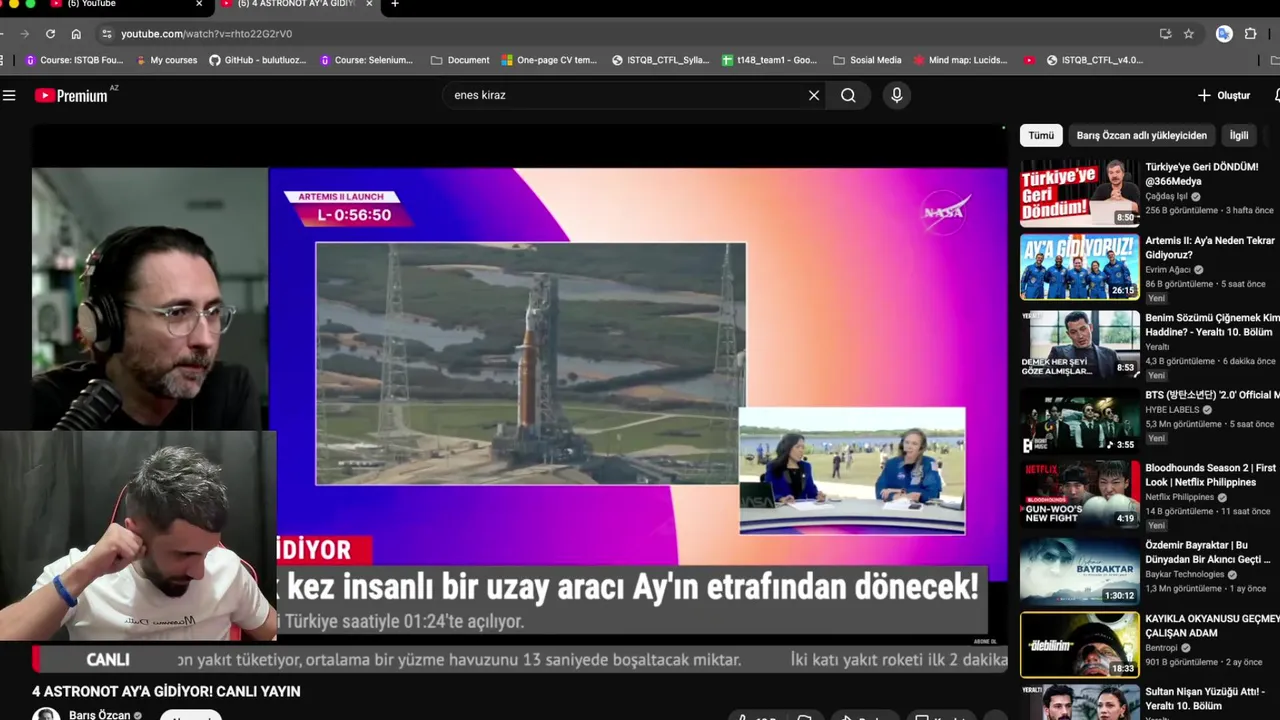Open the Google Translate extension icon

[x=1224, y=34]
